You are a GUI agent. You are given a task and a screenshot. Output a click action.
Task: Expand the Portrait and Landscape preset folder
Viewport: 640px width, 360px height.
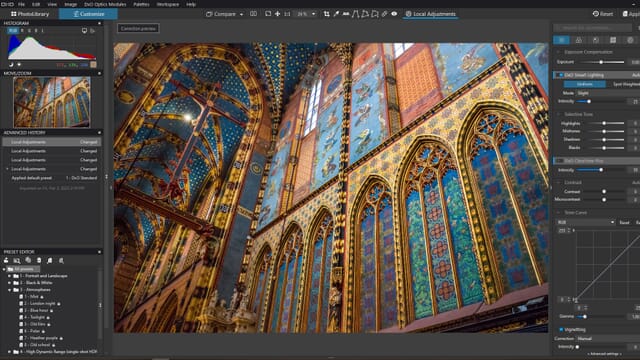[9, 276]
